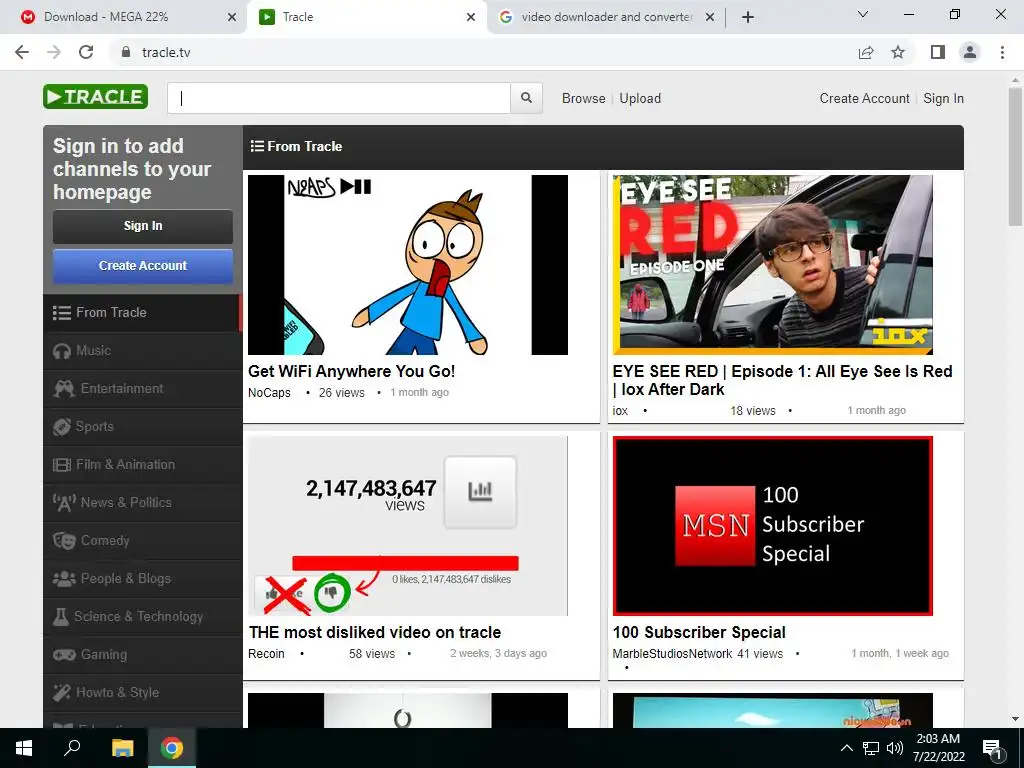Click the padlock site info icon
Viewport: 1024px width, 768px height.
click(126, 52)
